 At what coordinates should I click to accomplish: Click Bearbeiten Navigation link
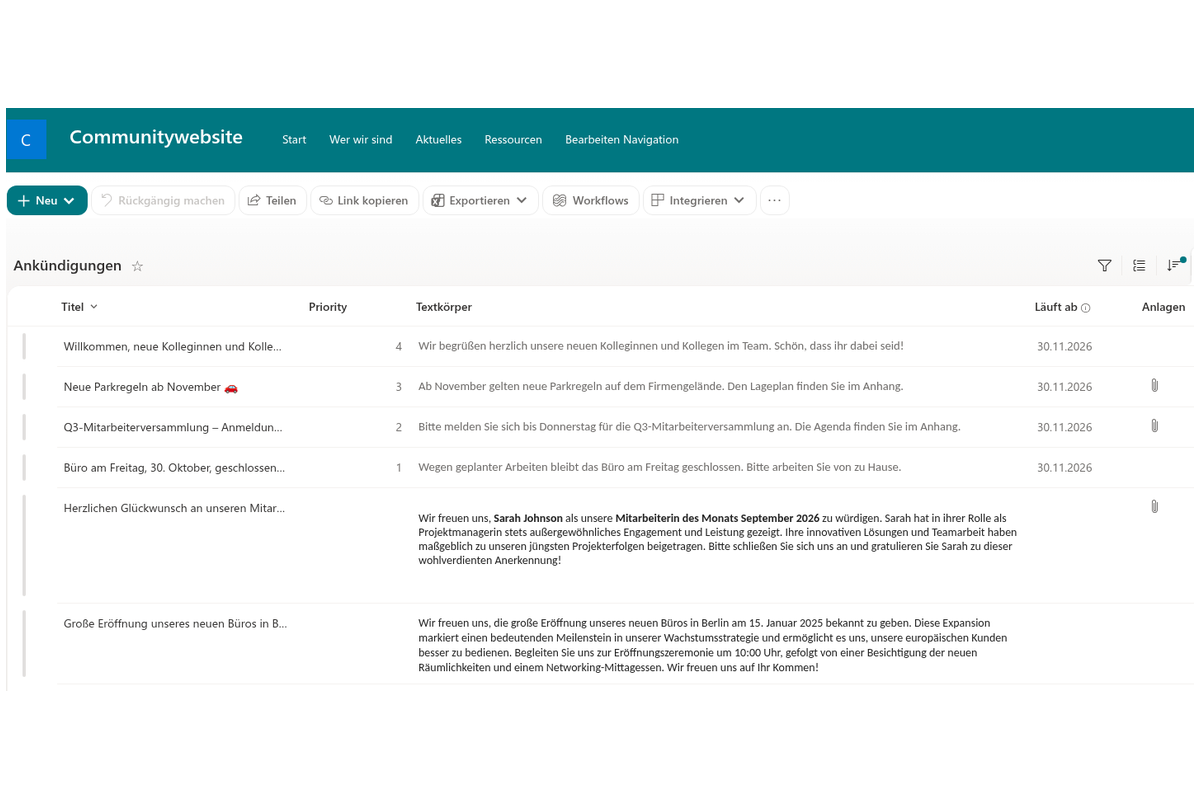(622, 140)
